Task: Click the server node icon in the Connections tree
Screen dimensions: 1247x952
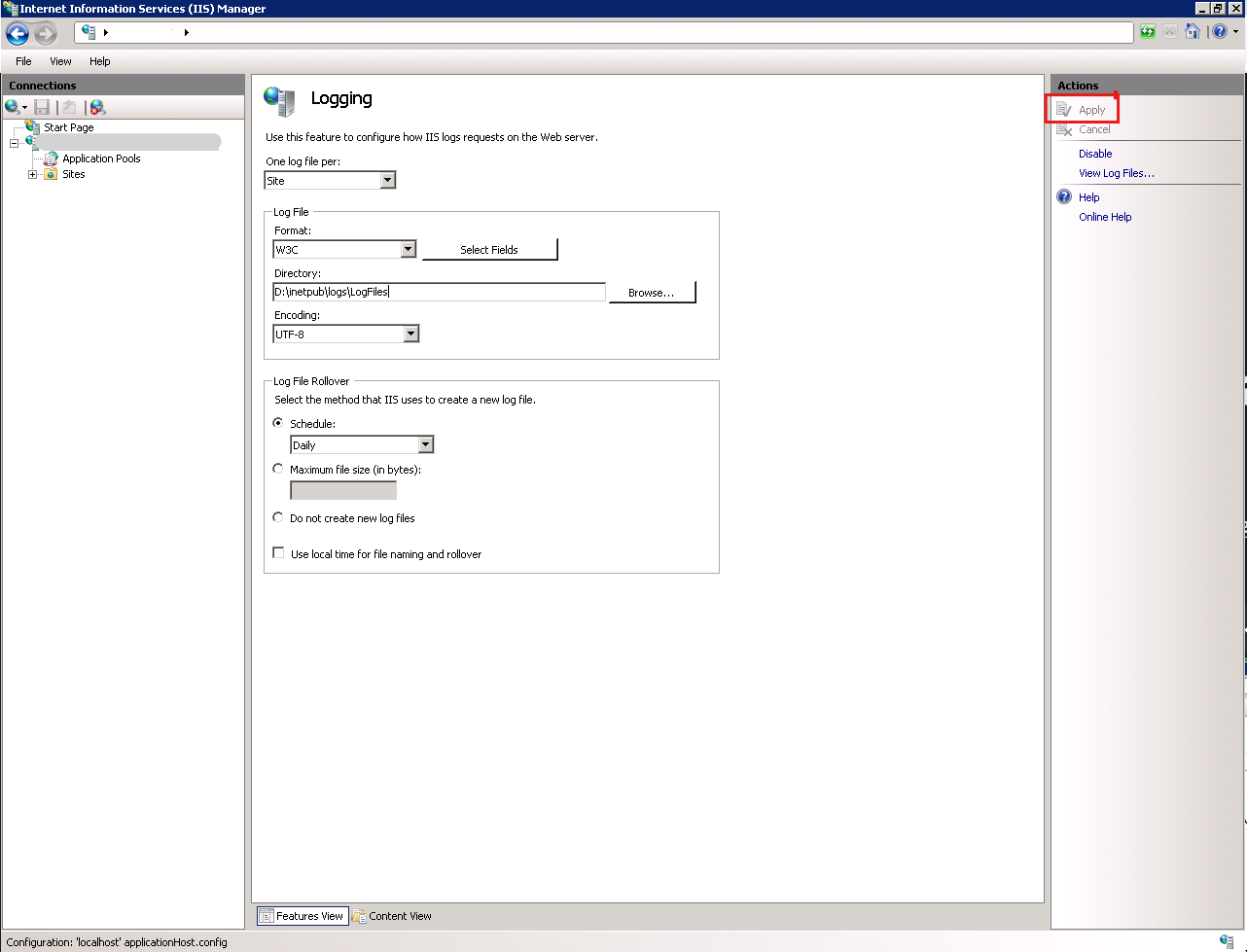Action: tap(30, 142)
